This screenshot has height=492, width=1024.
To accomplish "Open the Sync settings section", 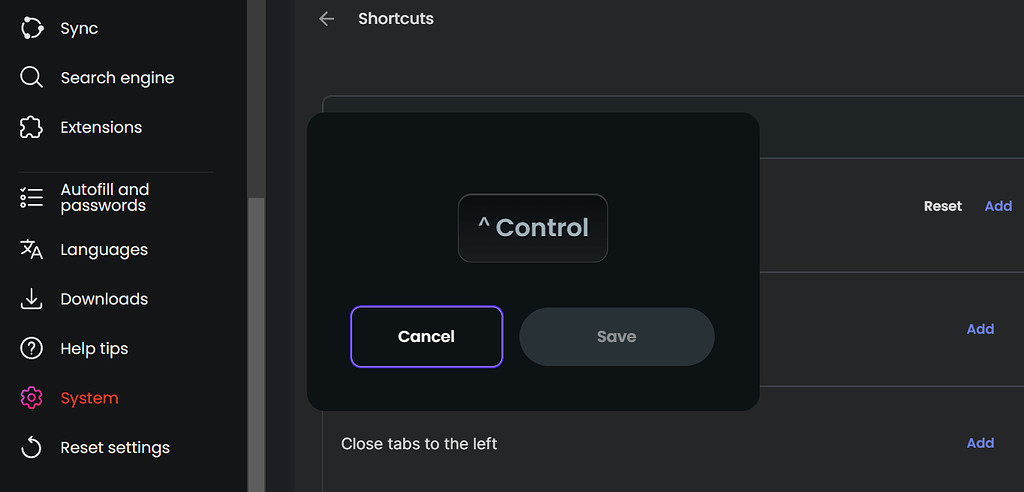I will (x=79, y=28).
